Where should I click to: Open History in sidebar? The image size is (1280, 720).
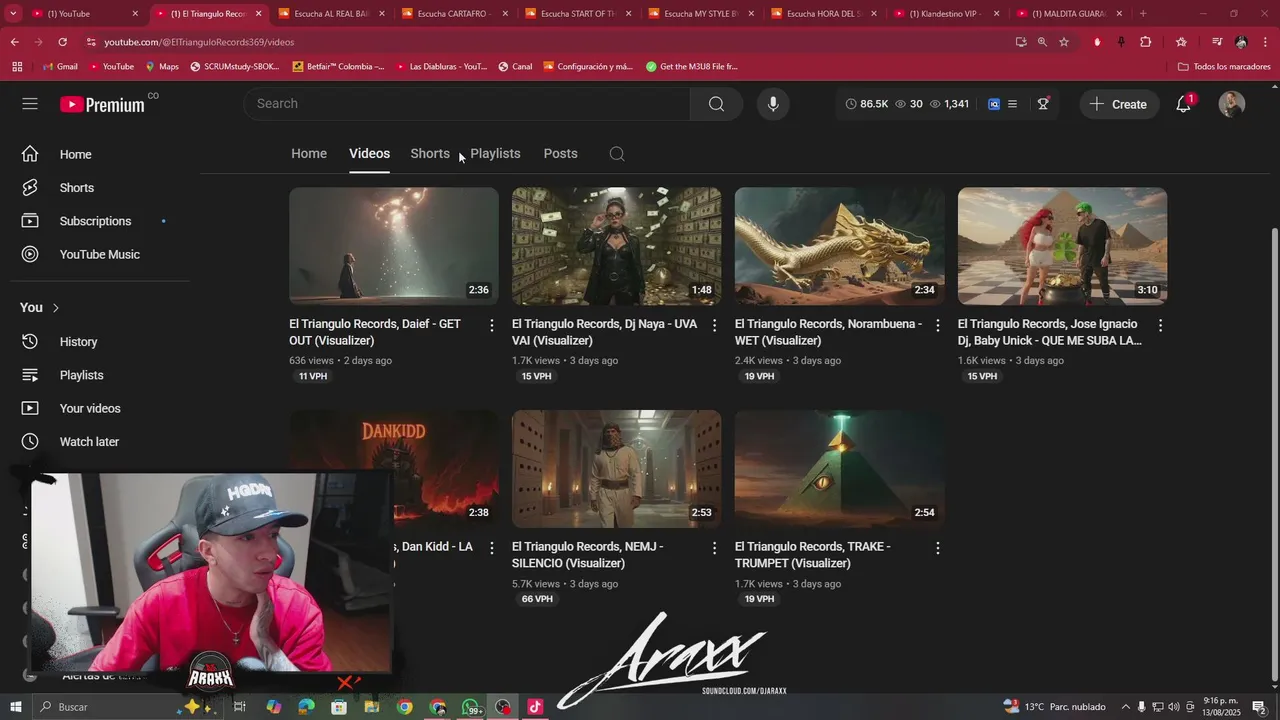tap(78, 342)
